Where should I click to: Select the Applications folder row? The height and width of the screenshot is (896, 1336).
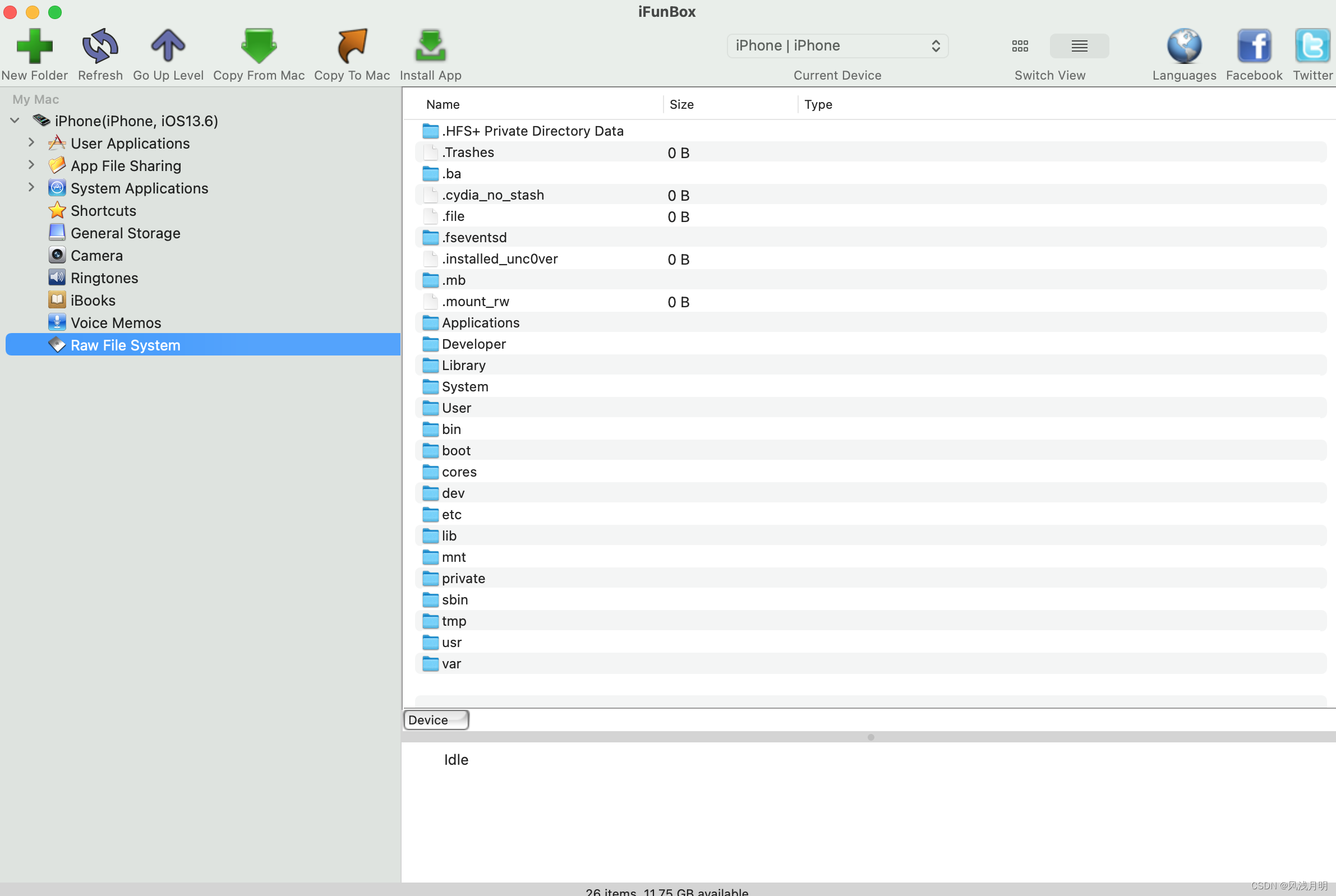[x=481, y=323]
